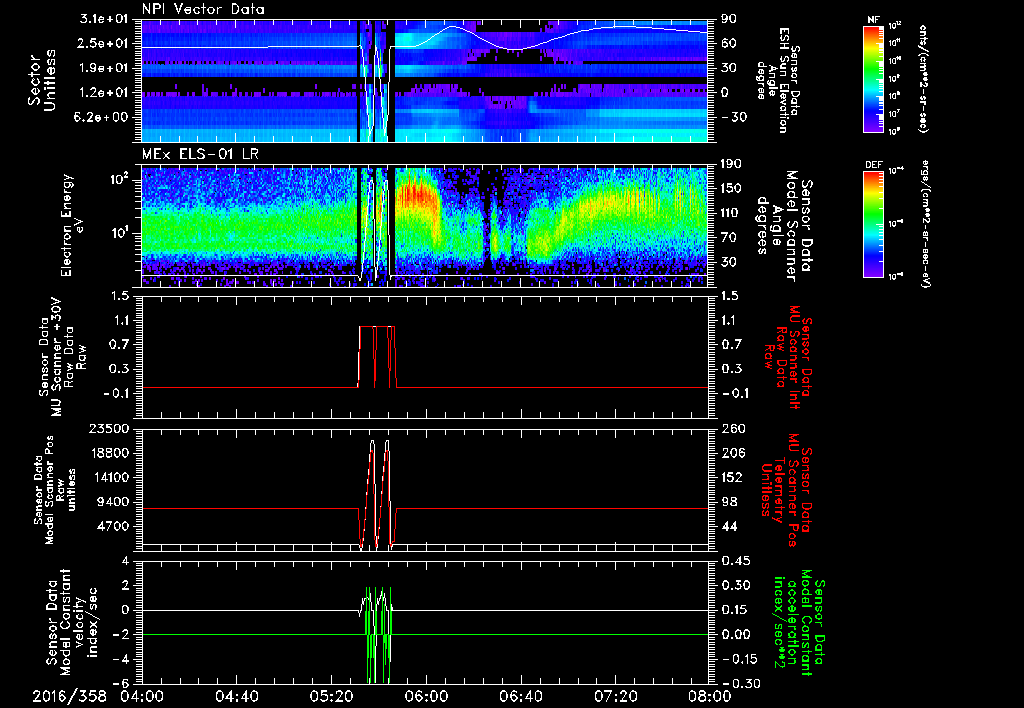
Task: Click the 23500 tick on scanner position axis
Action: pyautogui.click(x=111, y=428)
